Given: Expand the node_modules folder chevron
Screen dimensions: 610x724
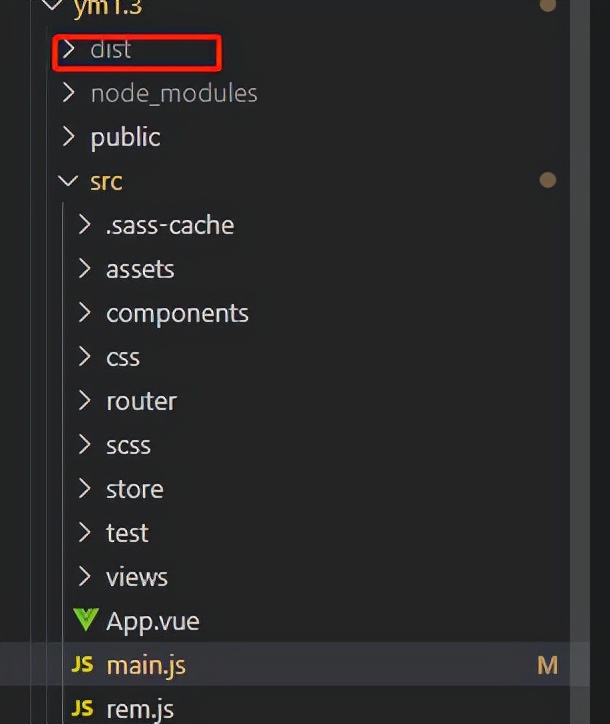Looking at the screenshot, I should pos(68,93).
